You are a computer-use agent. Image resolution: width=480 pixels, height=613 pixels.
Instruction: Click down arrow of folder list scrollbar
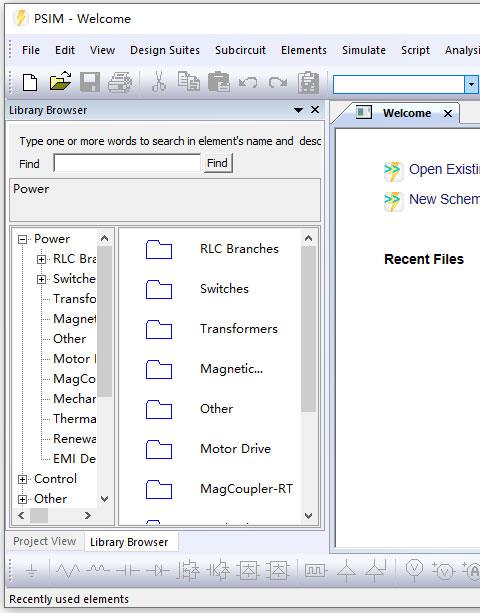tap(308, 516)
